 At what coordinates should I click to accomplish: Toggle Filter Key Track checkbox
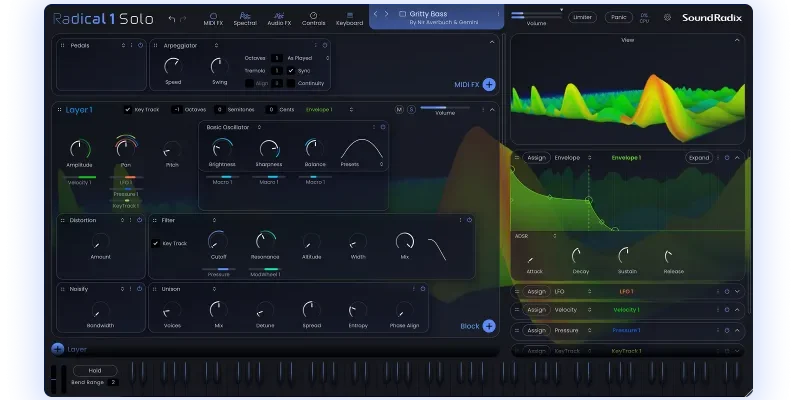click(155, 244)
